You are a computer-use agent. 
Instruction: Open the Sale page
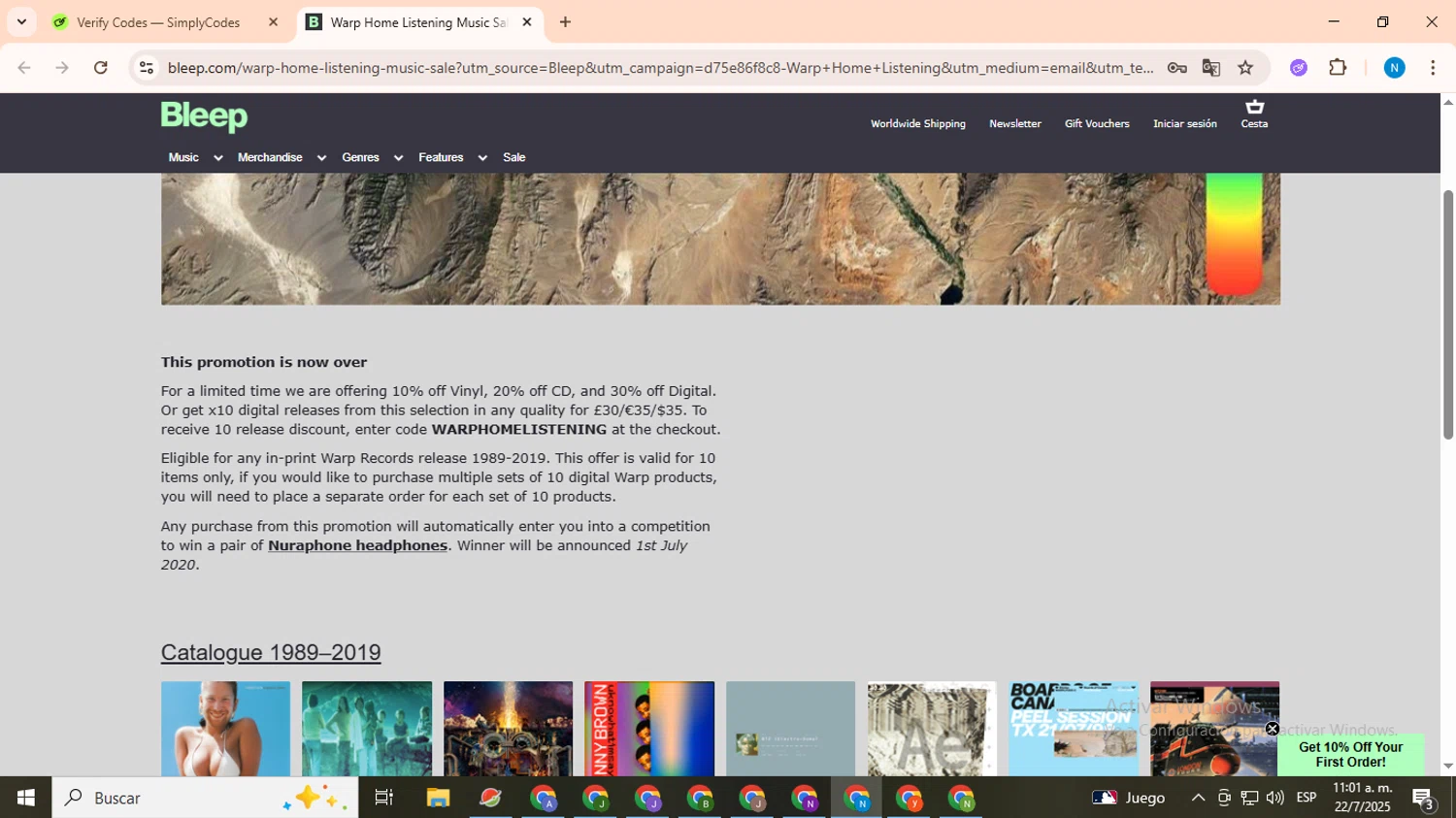point(514,157)
